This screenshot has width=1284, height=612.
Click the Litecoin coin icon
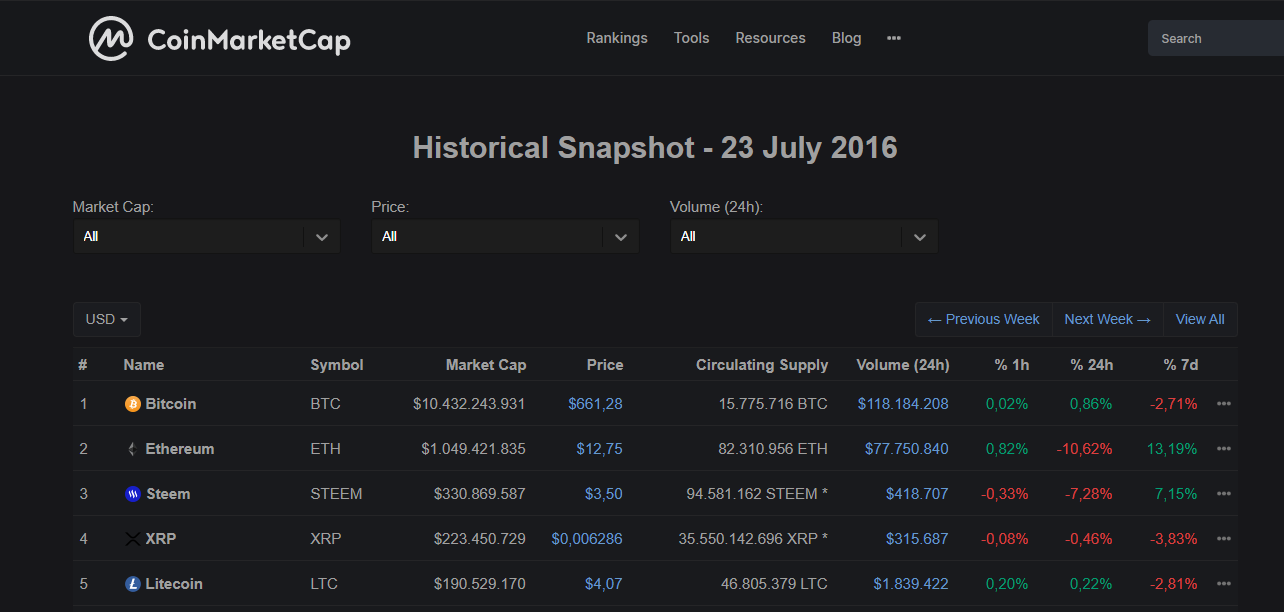[133, 584]
